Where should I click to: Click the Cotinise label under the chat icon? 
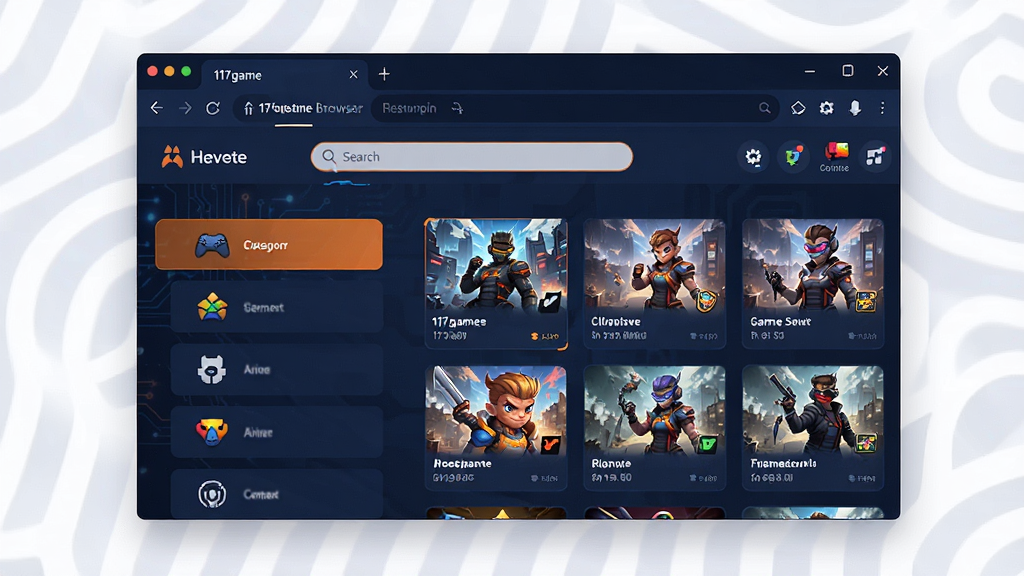coord(834,168)
